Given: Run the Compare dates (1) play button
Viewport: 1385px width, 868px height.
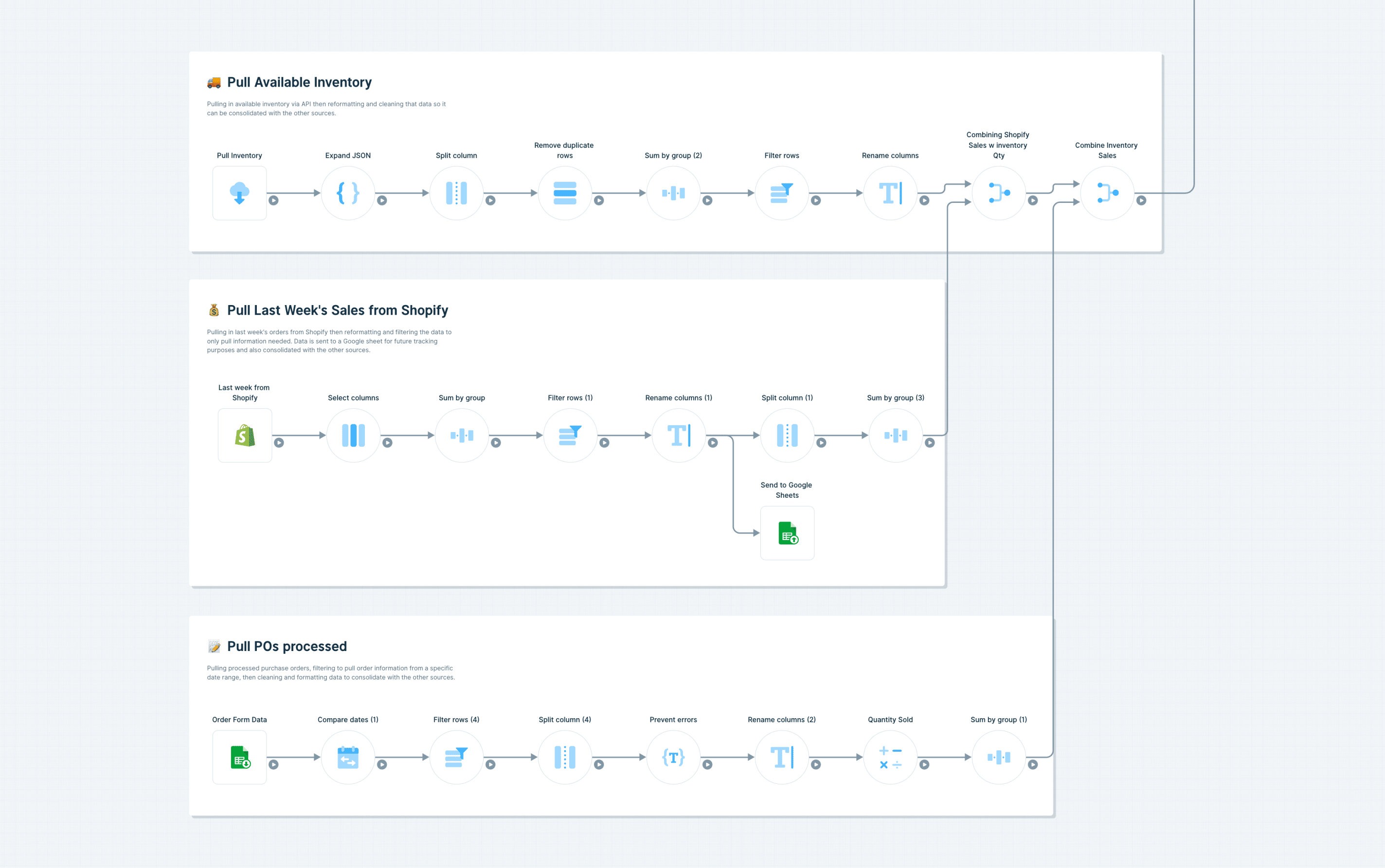Looking at the screenshot, I should [x=382, y=765].
